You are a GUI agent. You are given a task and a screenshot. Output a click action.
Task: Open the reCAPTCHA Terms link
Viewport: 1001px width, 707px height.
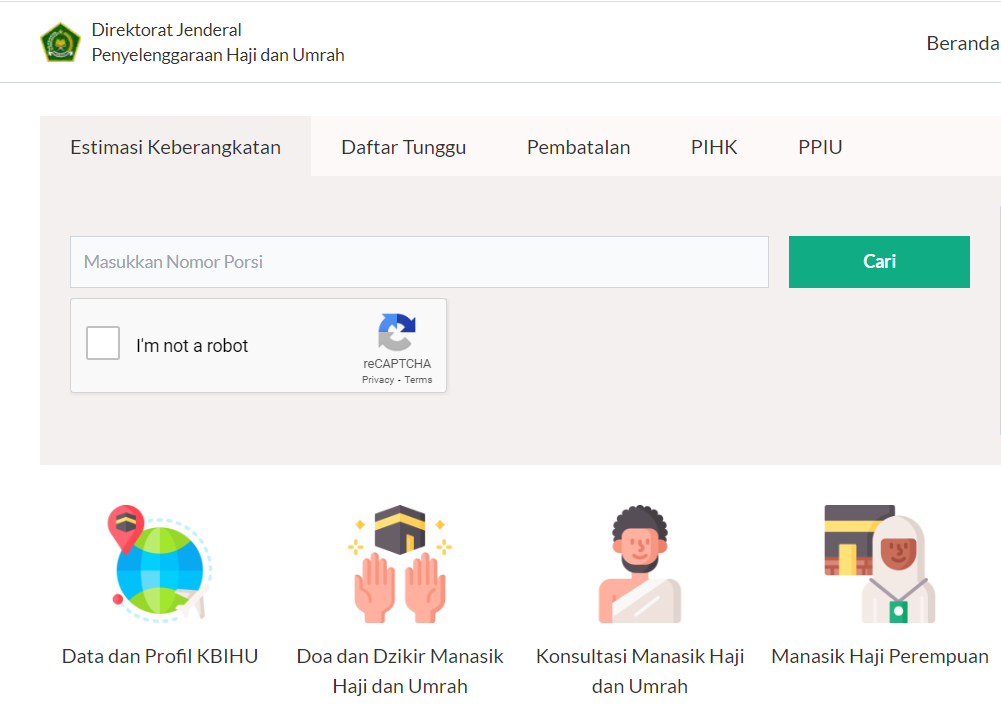click(418, 380)
